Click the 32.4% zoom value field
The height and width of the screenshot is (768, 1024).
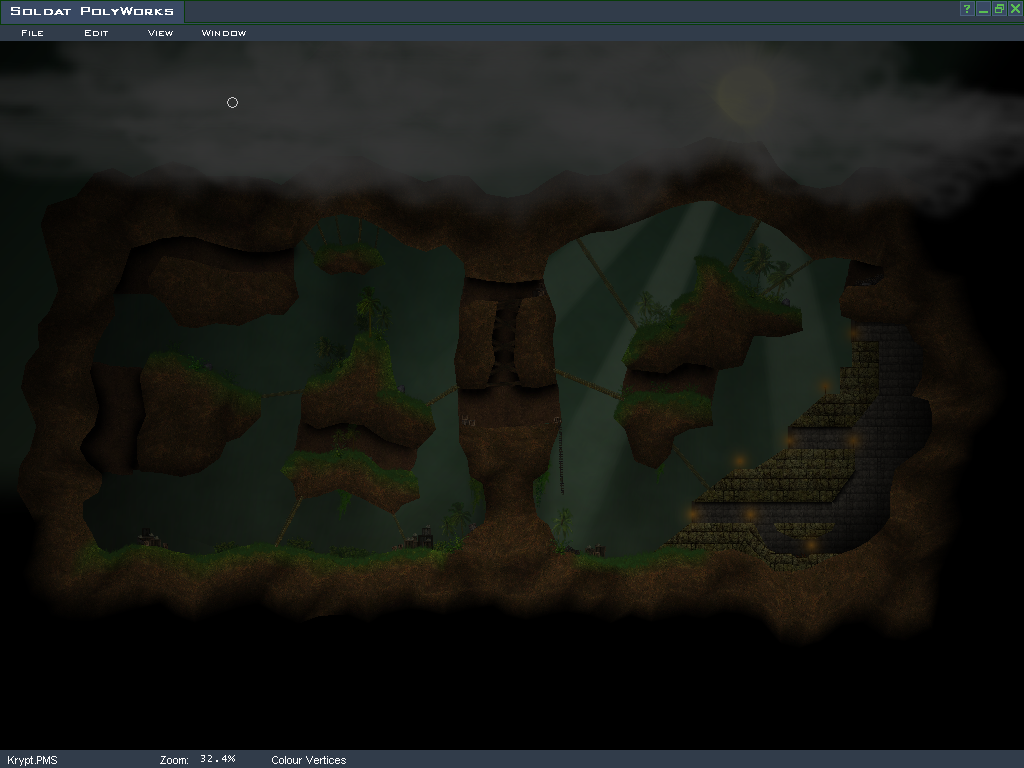point(217,759)
